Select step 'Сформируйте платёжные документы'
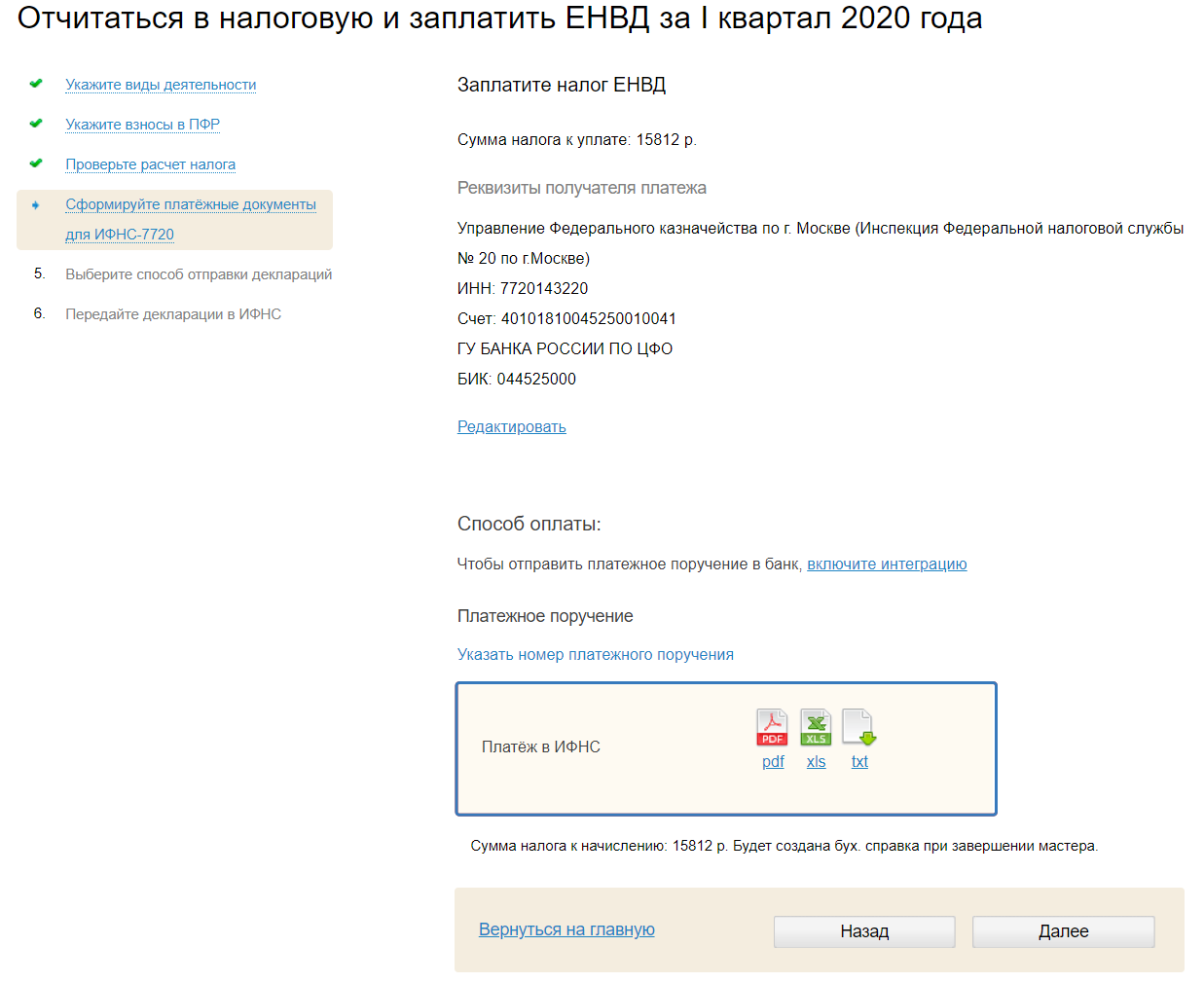1204x983 pixels. [x=191, y=204]
